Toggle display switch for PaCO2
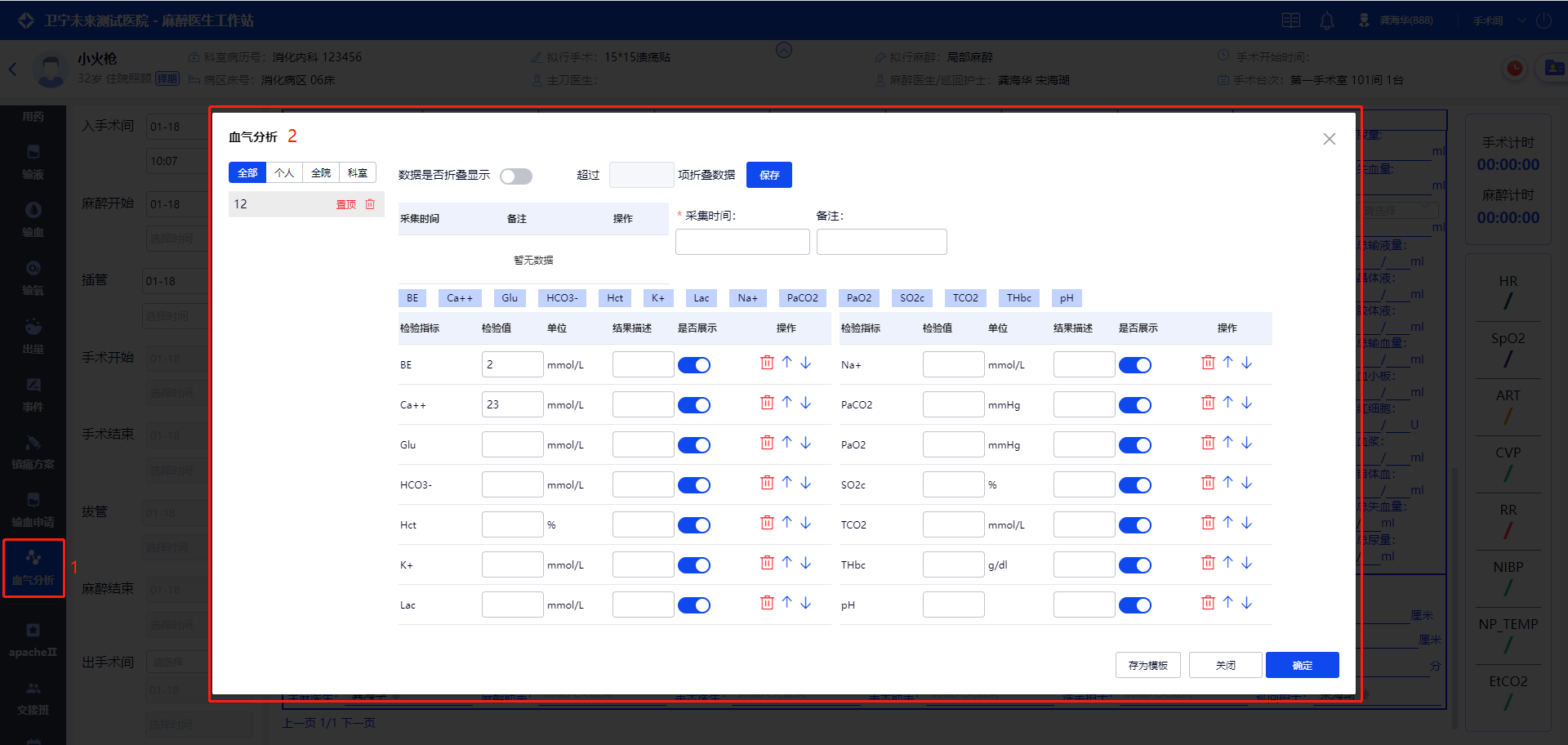This screenshot has height=745, width=1568. pos(1135,405)
